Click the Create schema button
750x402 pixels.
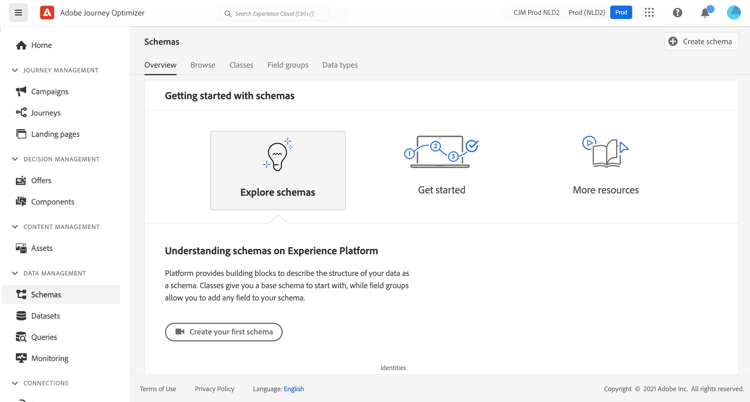(x=701, y=41)
